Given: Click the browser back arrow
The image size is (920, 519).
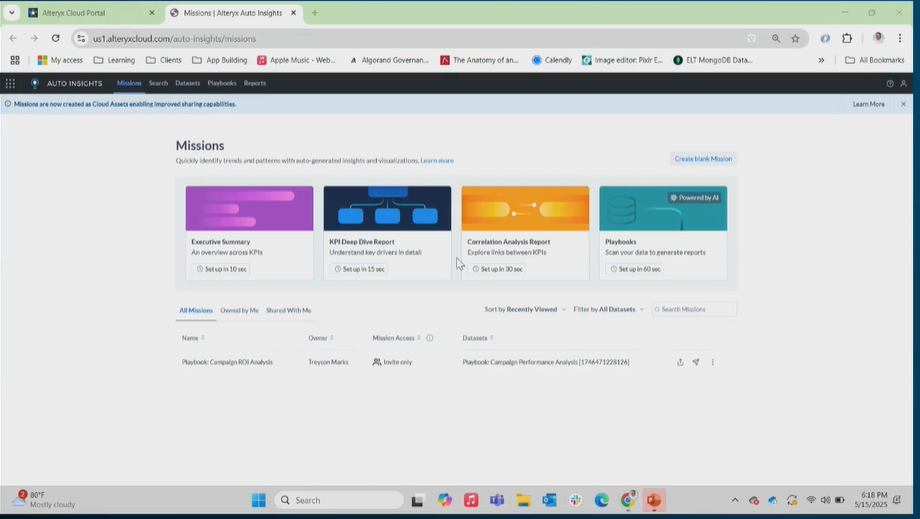Looking at the screenshot, I should [13, 38].
